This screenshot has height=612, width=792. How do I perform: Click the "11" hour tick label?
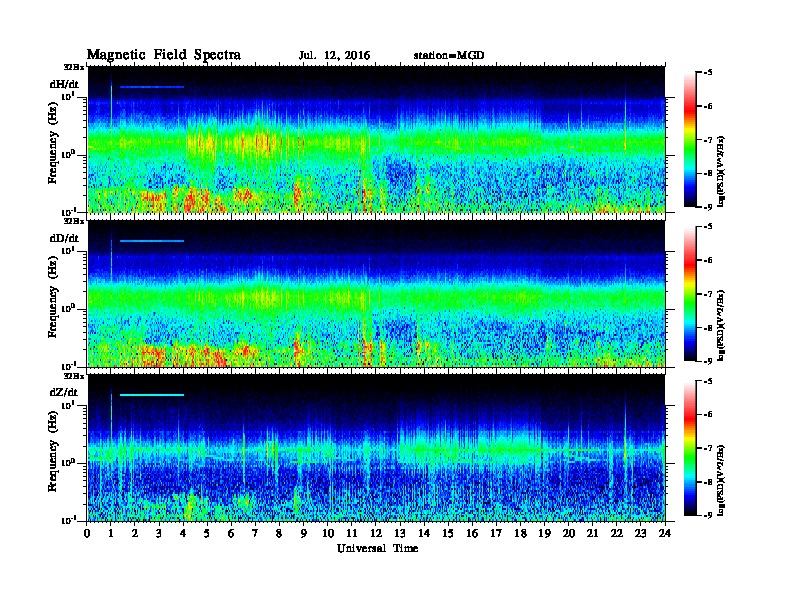pos(352,534)
